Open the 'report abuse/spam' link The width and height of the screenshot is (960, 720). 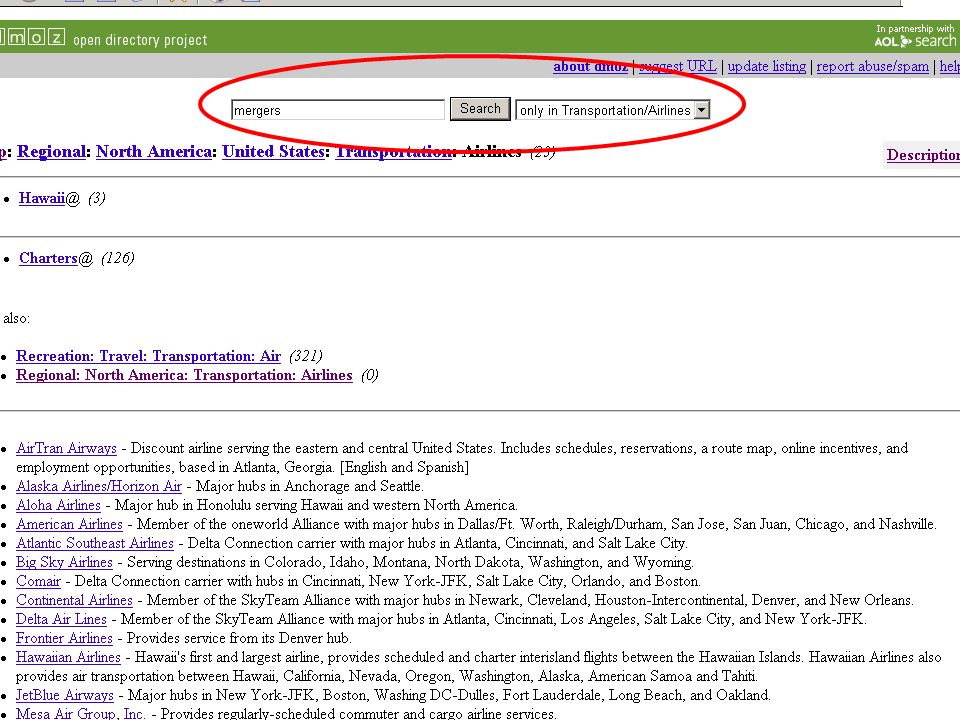coord(872,66)
